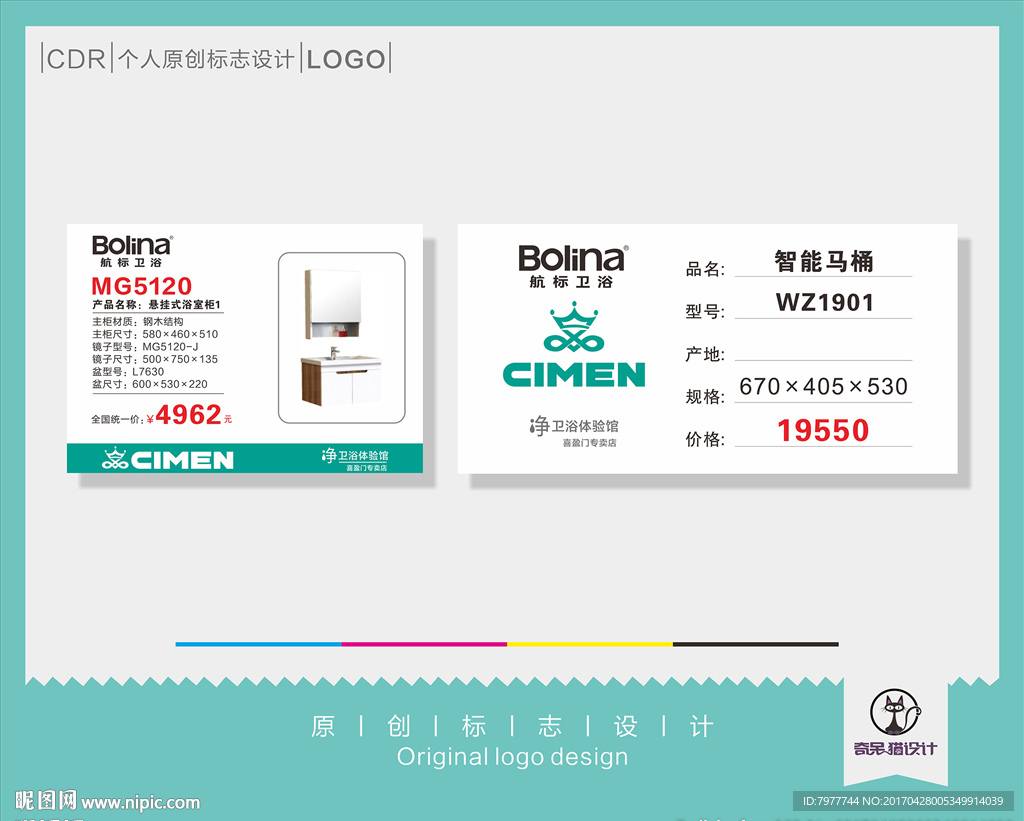
Task: Click the red price 19550
Action: 824,430
